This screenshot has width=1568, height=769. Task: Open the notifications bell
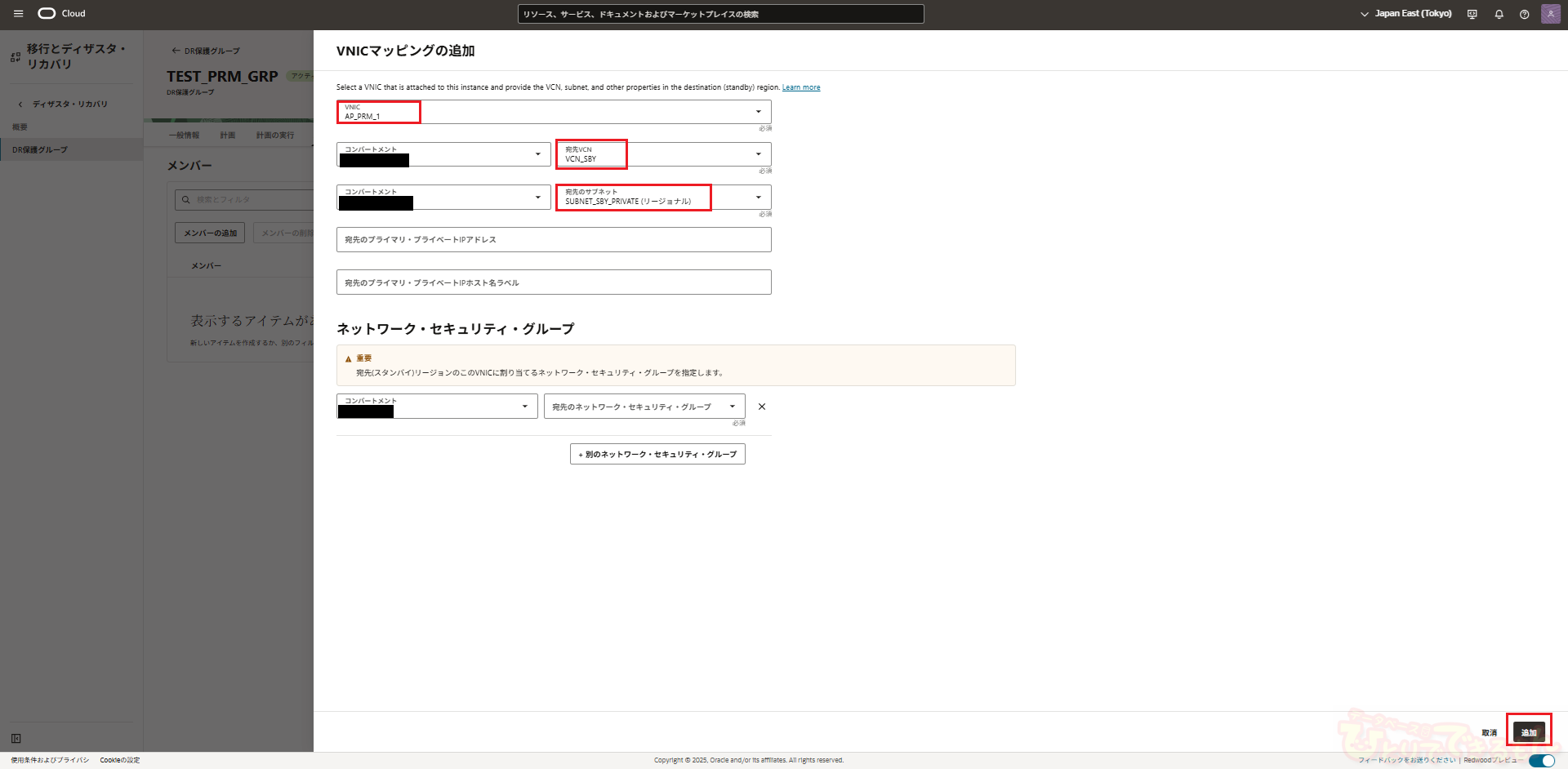coord(1499,14)
